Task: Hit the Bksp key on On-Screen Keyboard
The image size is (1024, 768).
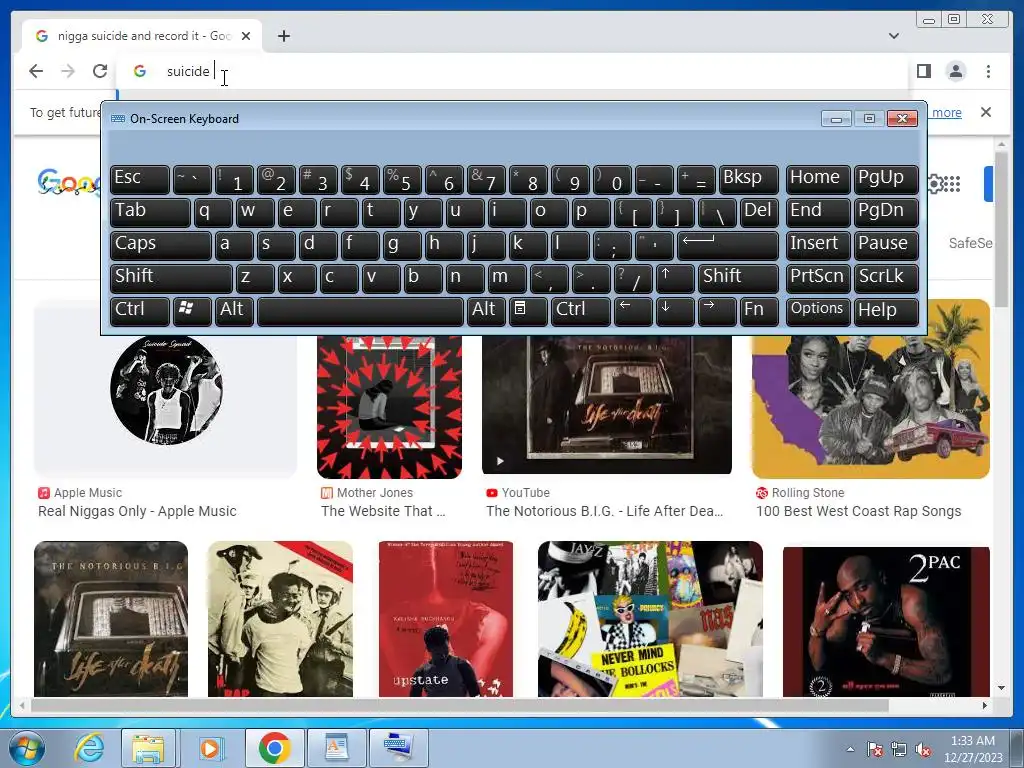Action: [x=749, y=179]
